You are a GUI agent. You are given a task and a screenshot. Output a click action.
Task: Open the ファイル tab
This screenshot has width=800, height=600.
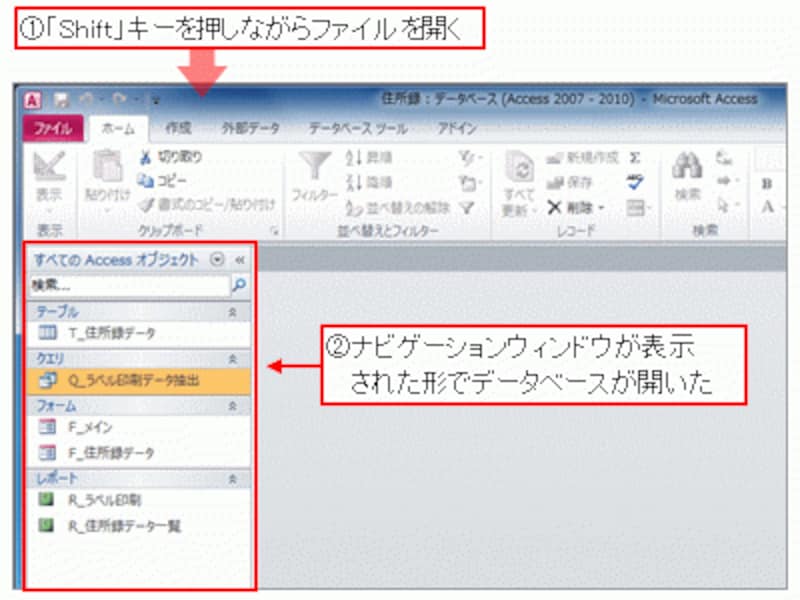pos(53,128)
